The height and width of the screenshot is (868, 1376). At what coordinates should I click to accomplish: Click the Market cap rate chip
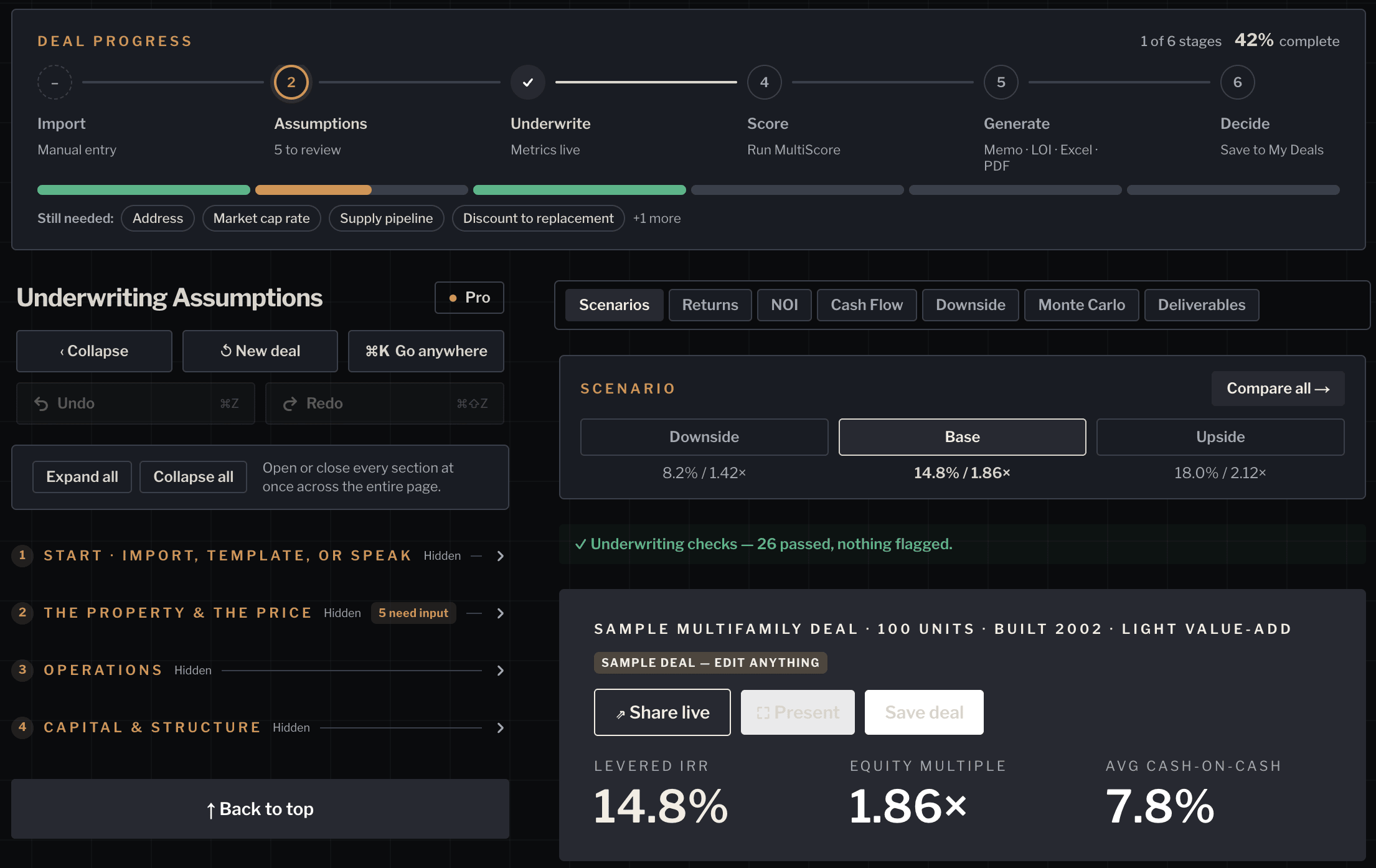[x=262, y=219]
